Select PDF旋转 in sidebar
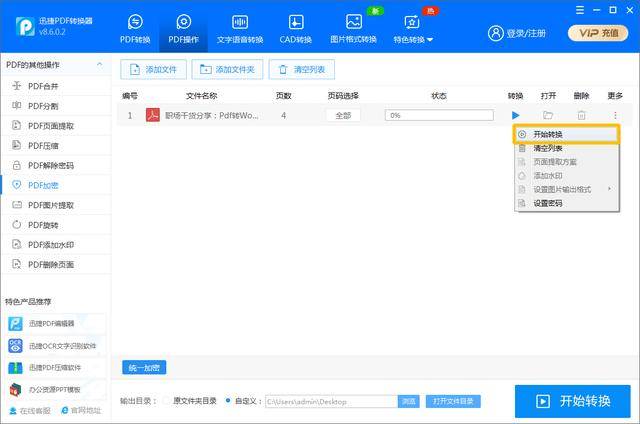Screen dimensions: 640x424 (x=56, y=225)
